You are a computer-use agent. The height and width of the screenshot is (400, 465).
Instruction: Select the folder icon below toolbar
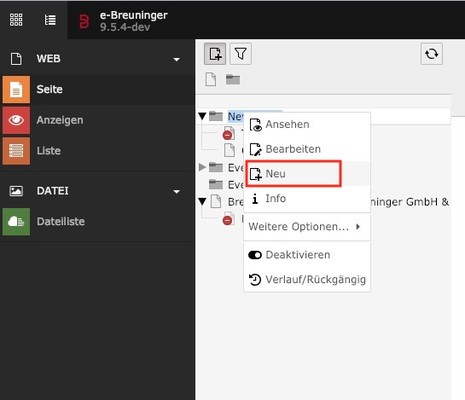click(233, 79)
